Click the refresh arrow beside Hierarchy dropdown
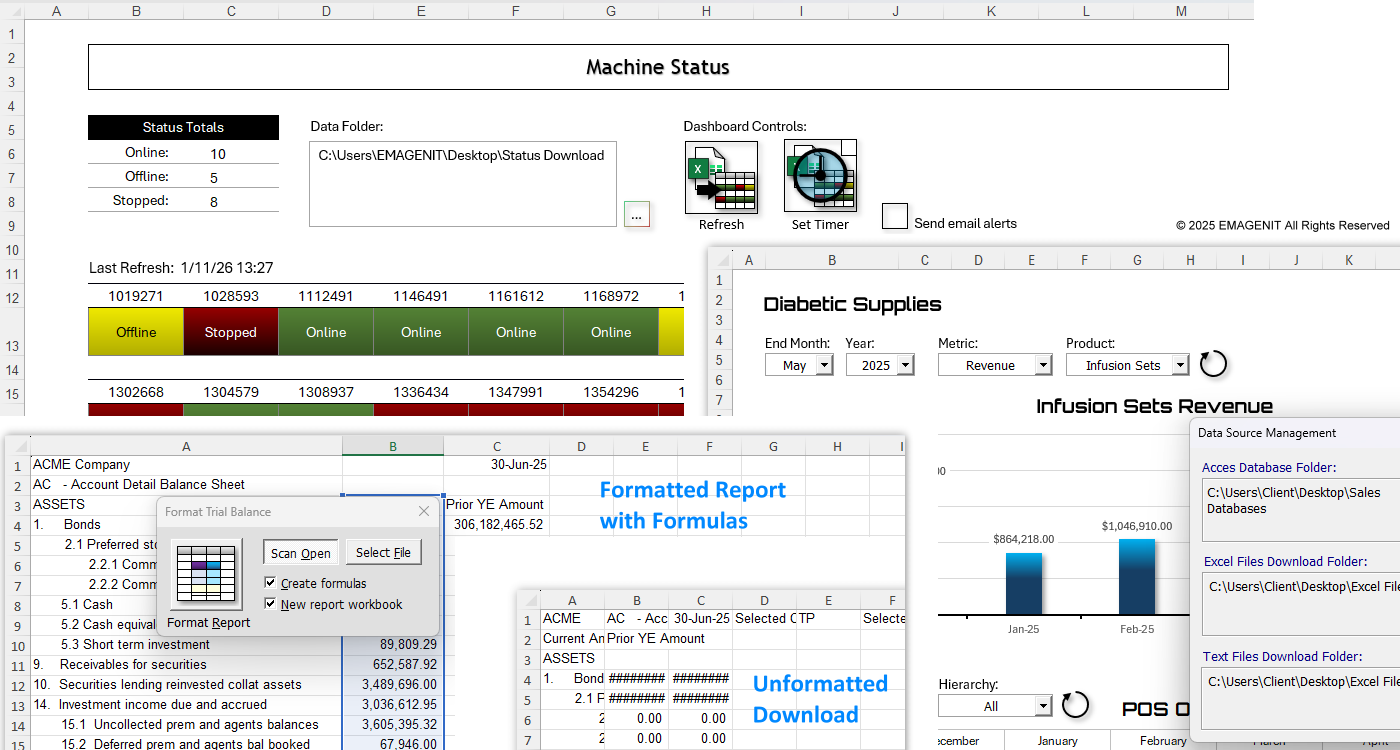 1075,705
